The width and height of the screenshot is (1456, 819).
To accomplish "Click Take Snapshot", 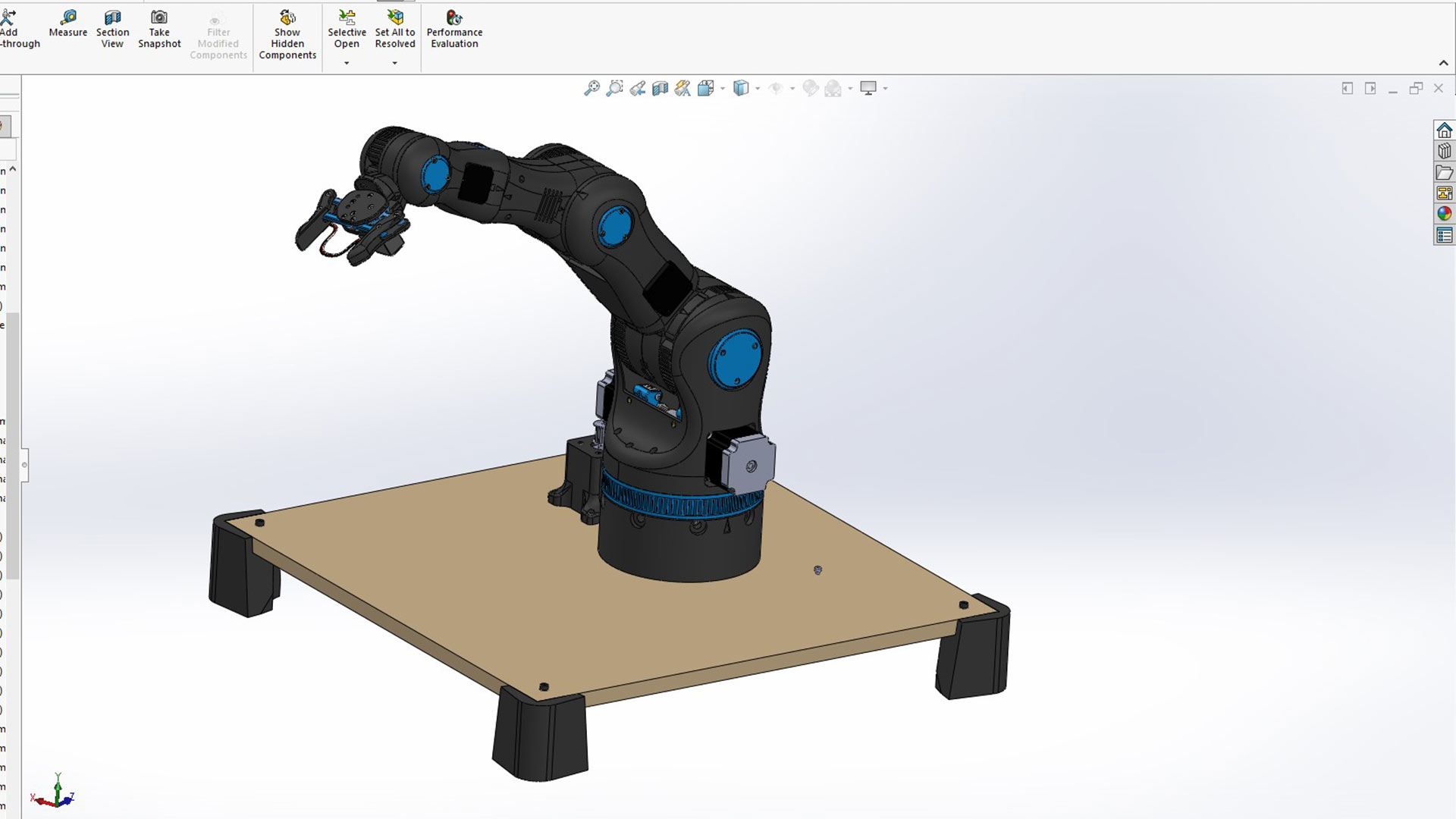I will (x=159, y=30).
